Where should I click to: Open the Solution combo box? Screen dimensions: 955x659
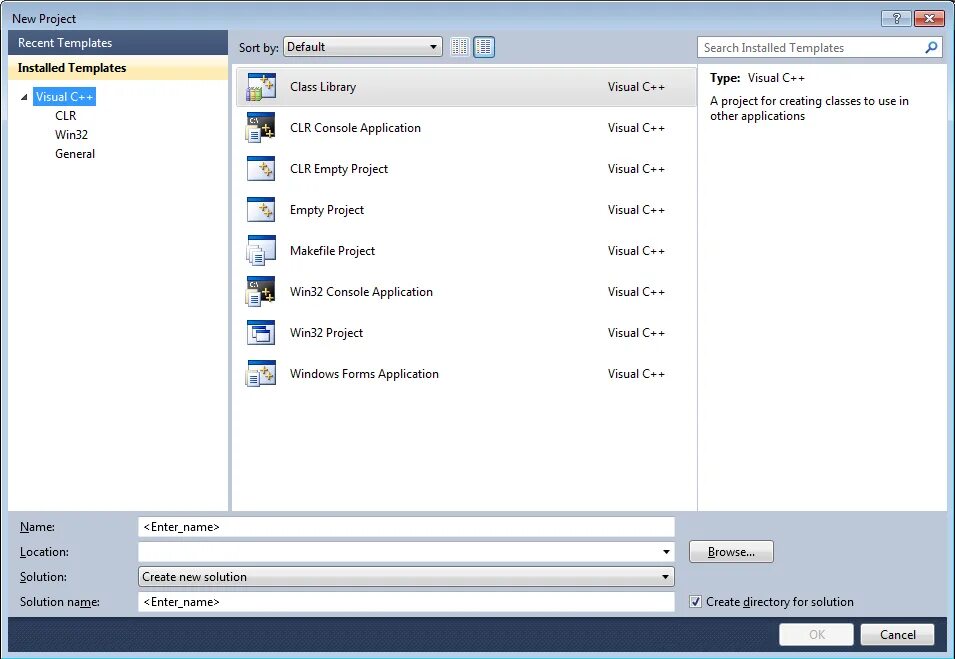406,577
